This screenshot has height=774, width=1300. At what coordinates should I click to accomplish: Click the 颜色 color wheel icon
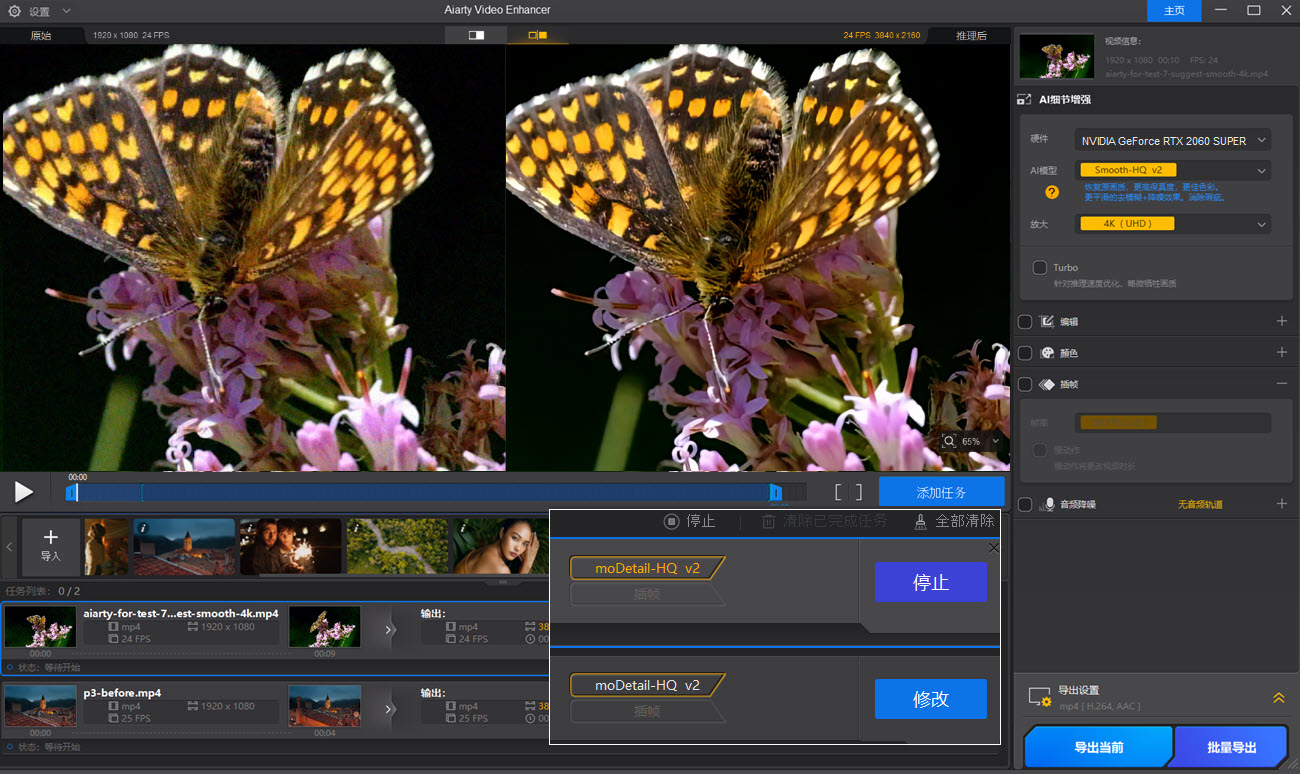point(1046,352)
